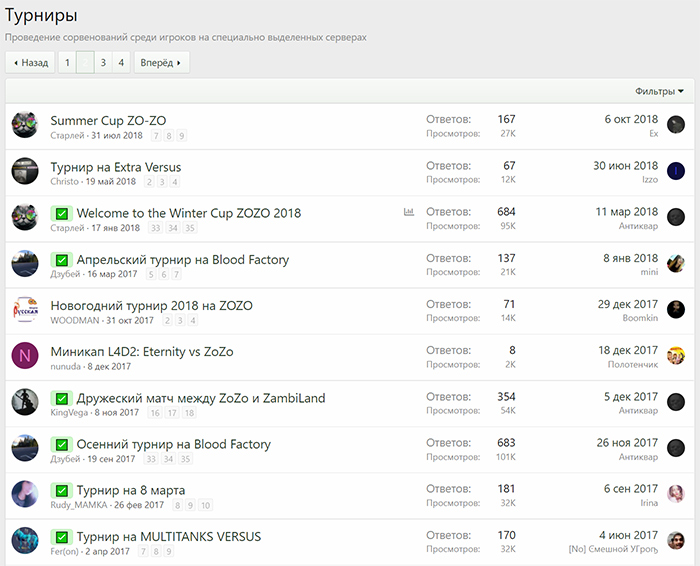Go to page 3 in pagination

[103, 62]
